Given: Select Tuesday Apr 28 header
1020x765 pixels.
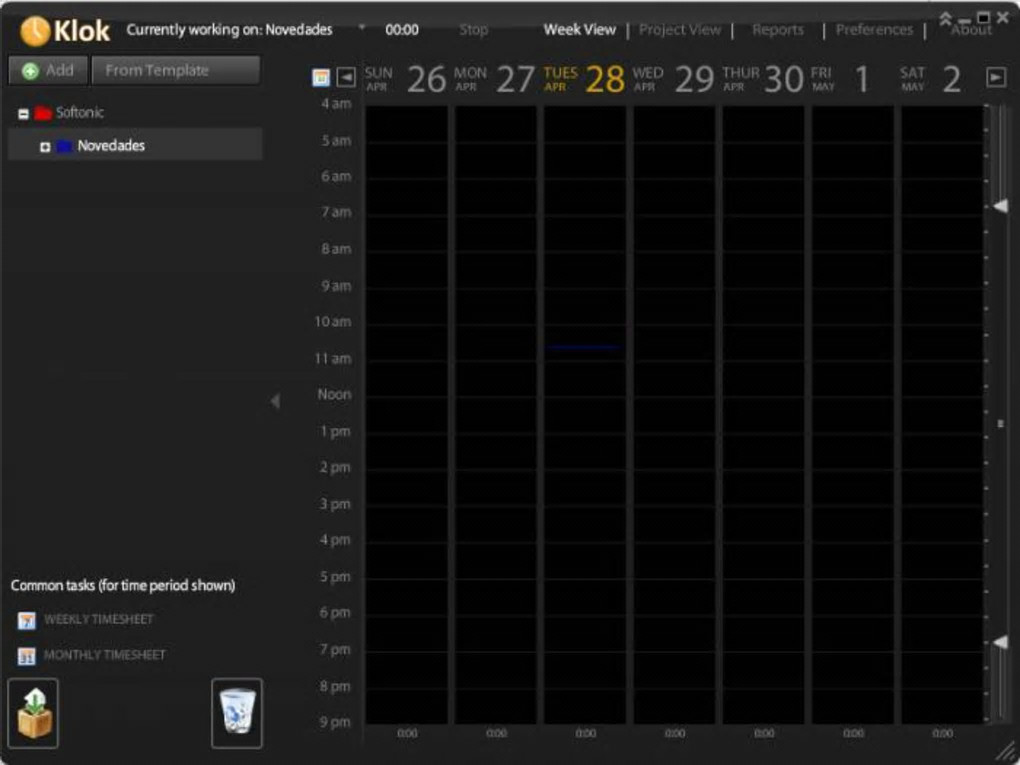Looking at the screenshot, I should (584, 79).
